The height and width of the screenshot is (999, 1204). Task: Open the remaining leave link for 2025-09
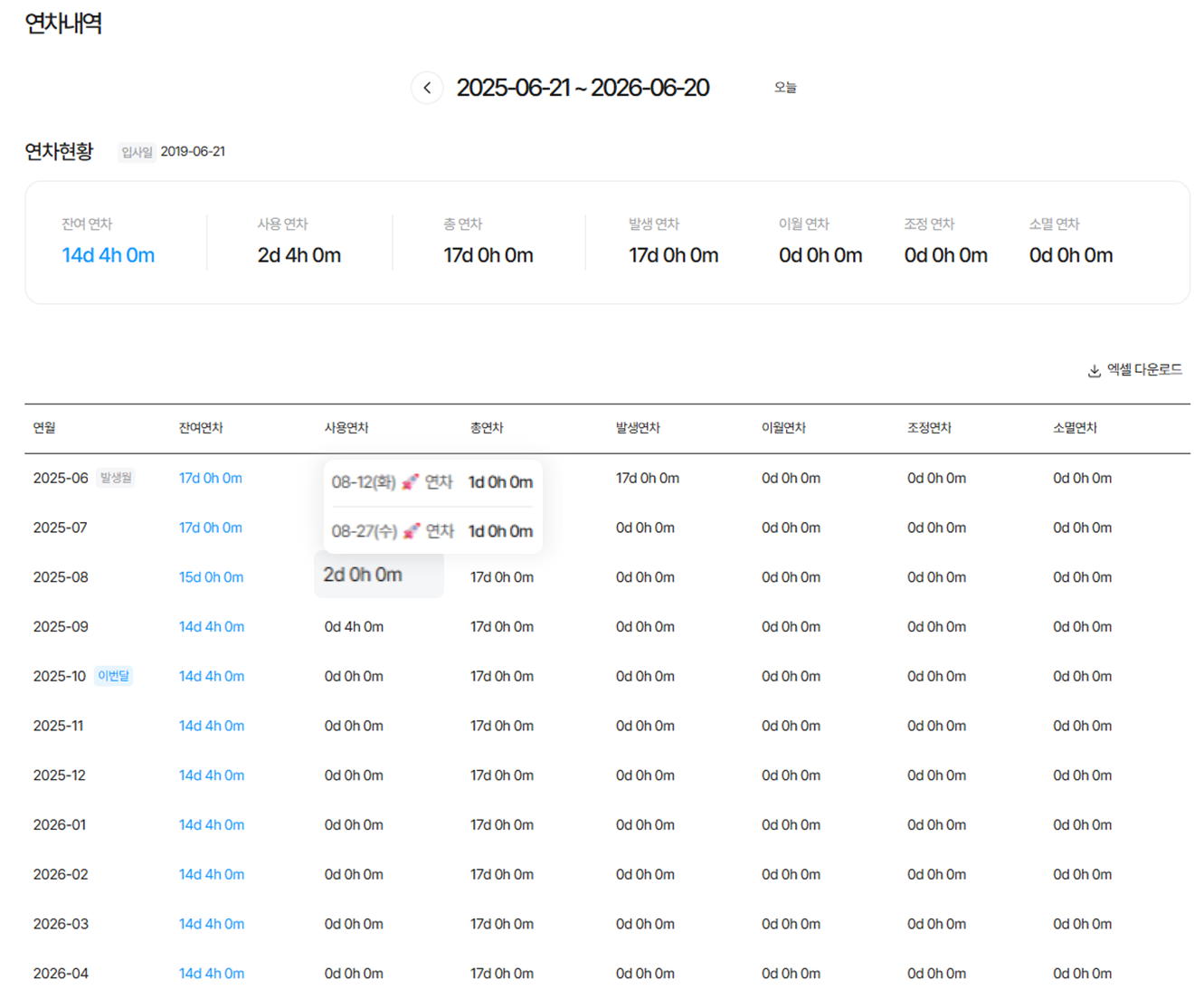click(211, 627)
